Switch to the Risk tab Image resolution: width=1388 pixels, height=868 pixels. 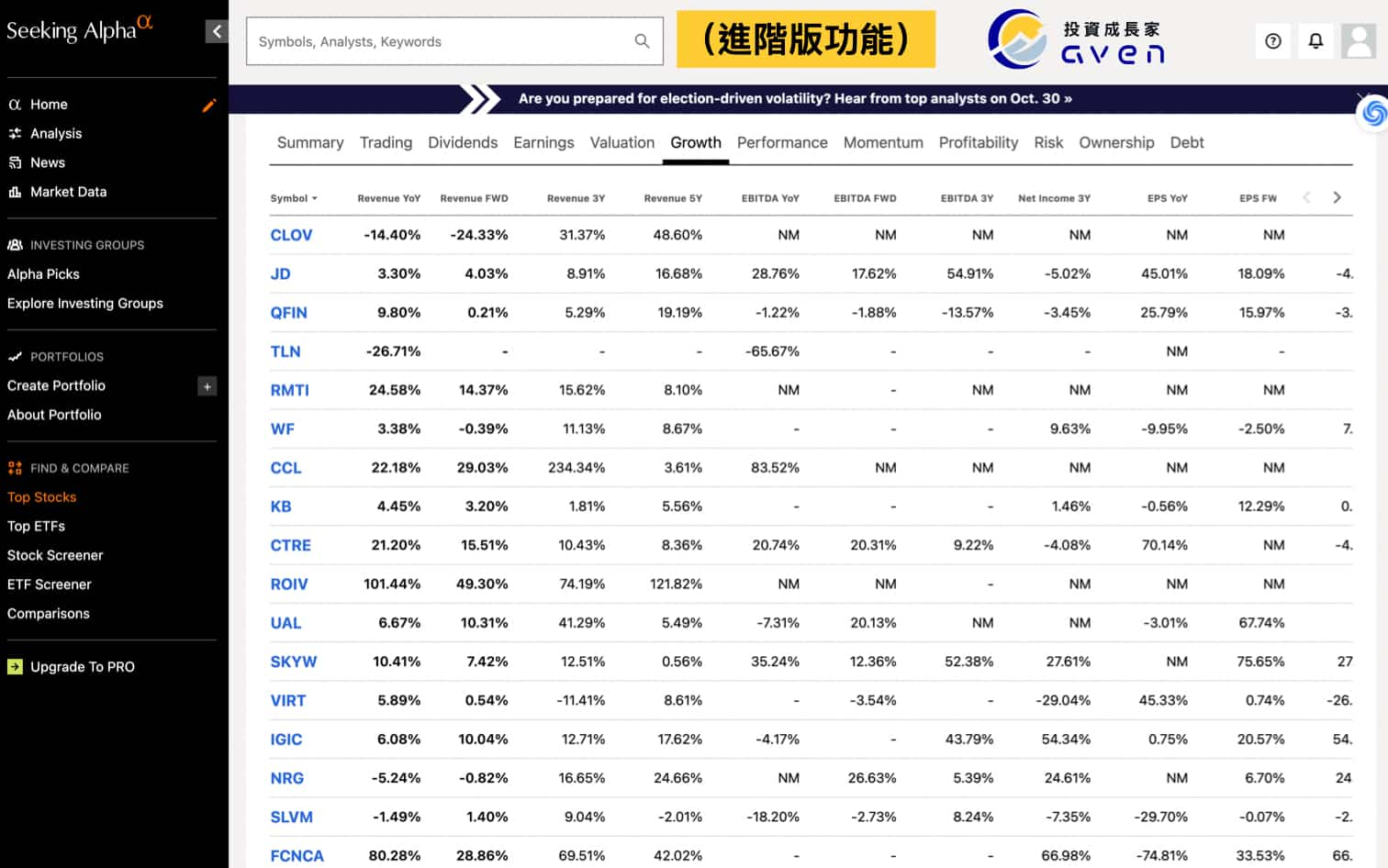click(x=1048, y=142)
